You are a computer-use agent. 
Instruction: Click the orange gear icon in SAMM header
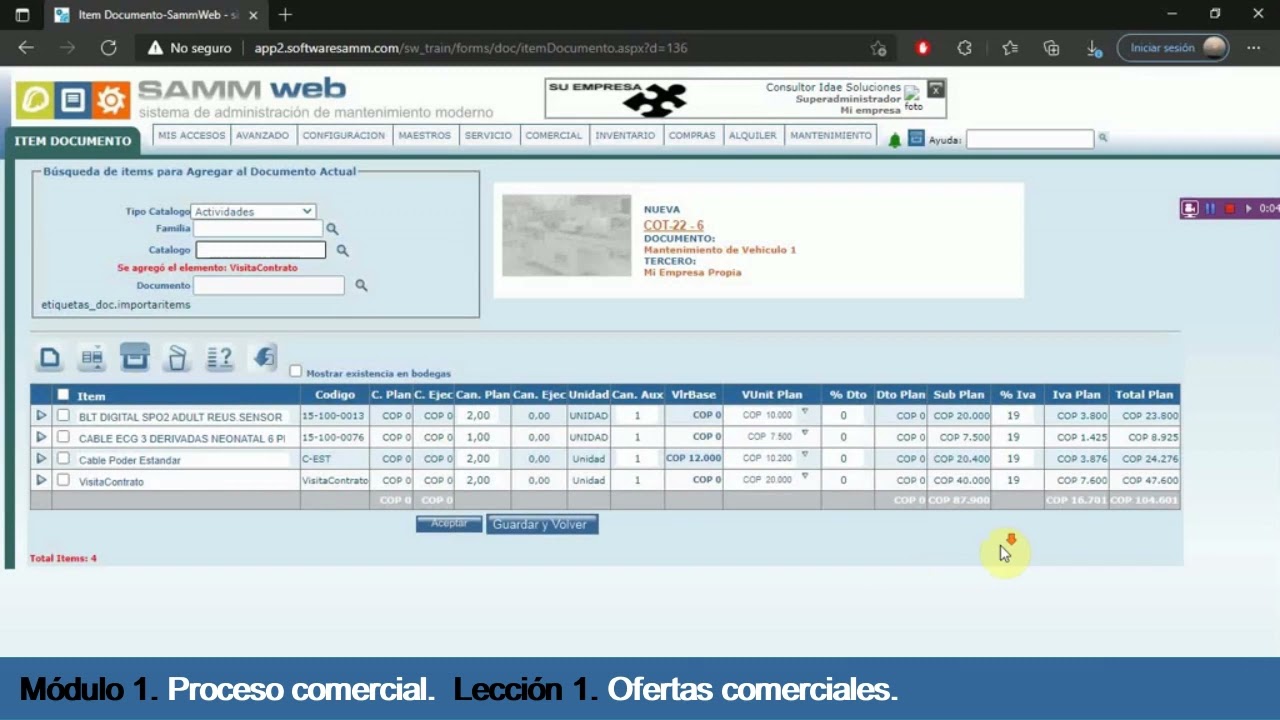pos(111,100)
